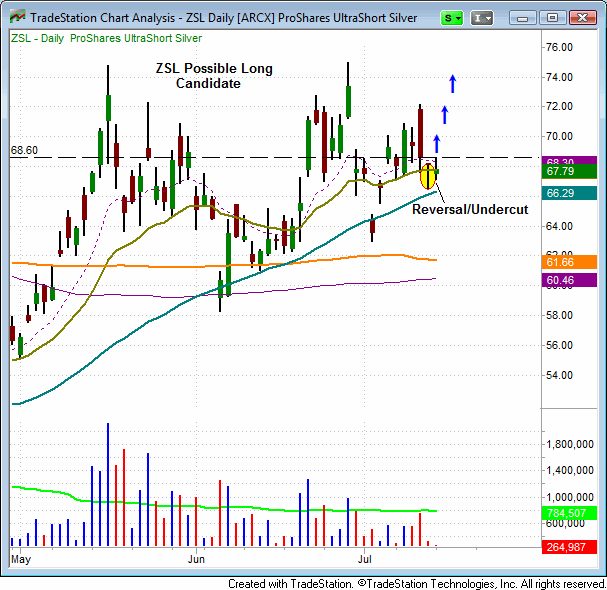Close the chart analysis window
607x590 pixels.
[580, 17]
